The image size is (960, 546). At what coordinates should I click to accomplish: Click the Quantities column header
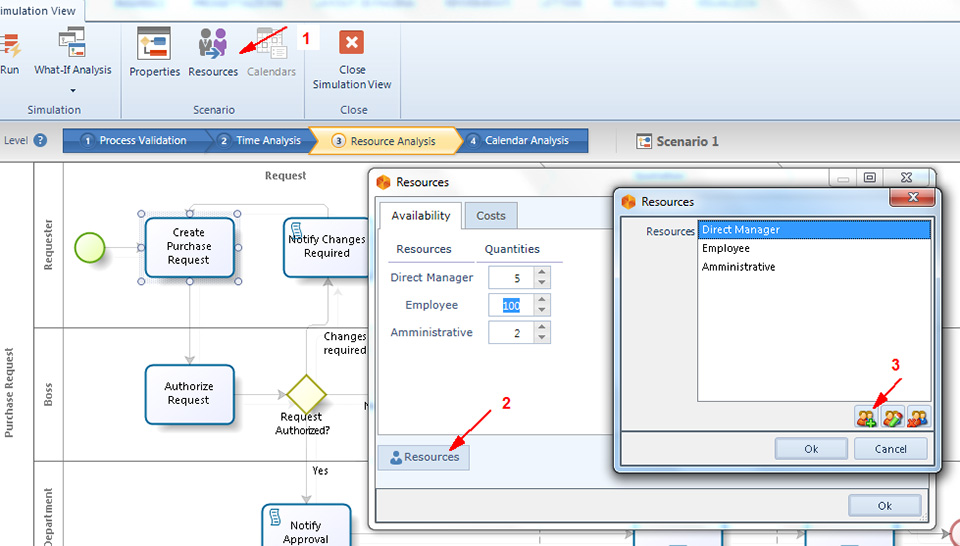tap(512, 249)
